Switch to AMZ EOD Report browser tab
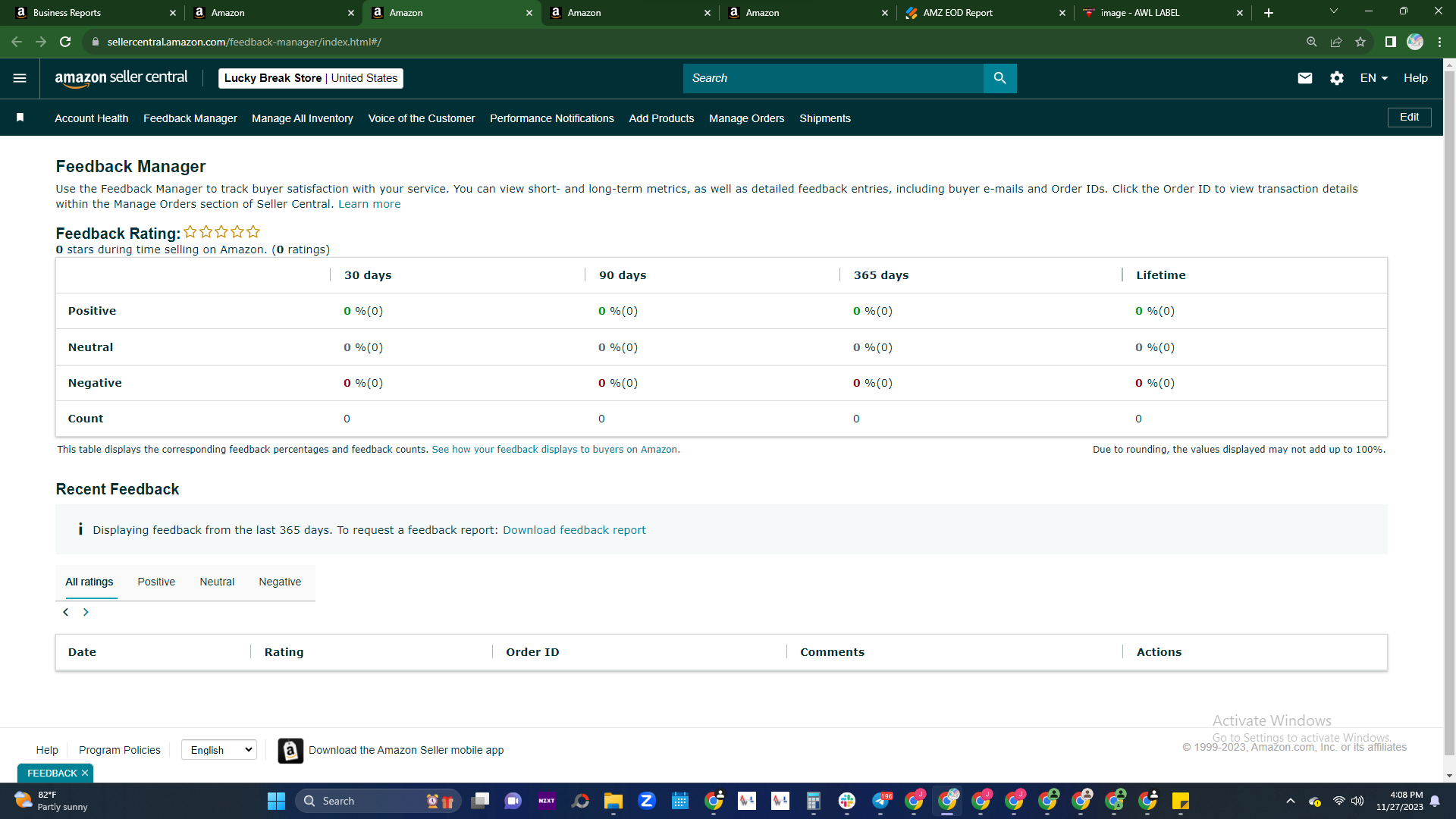The image size is (1456, 819). pos(986,13)
